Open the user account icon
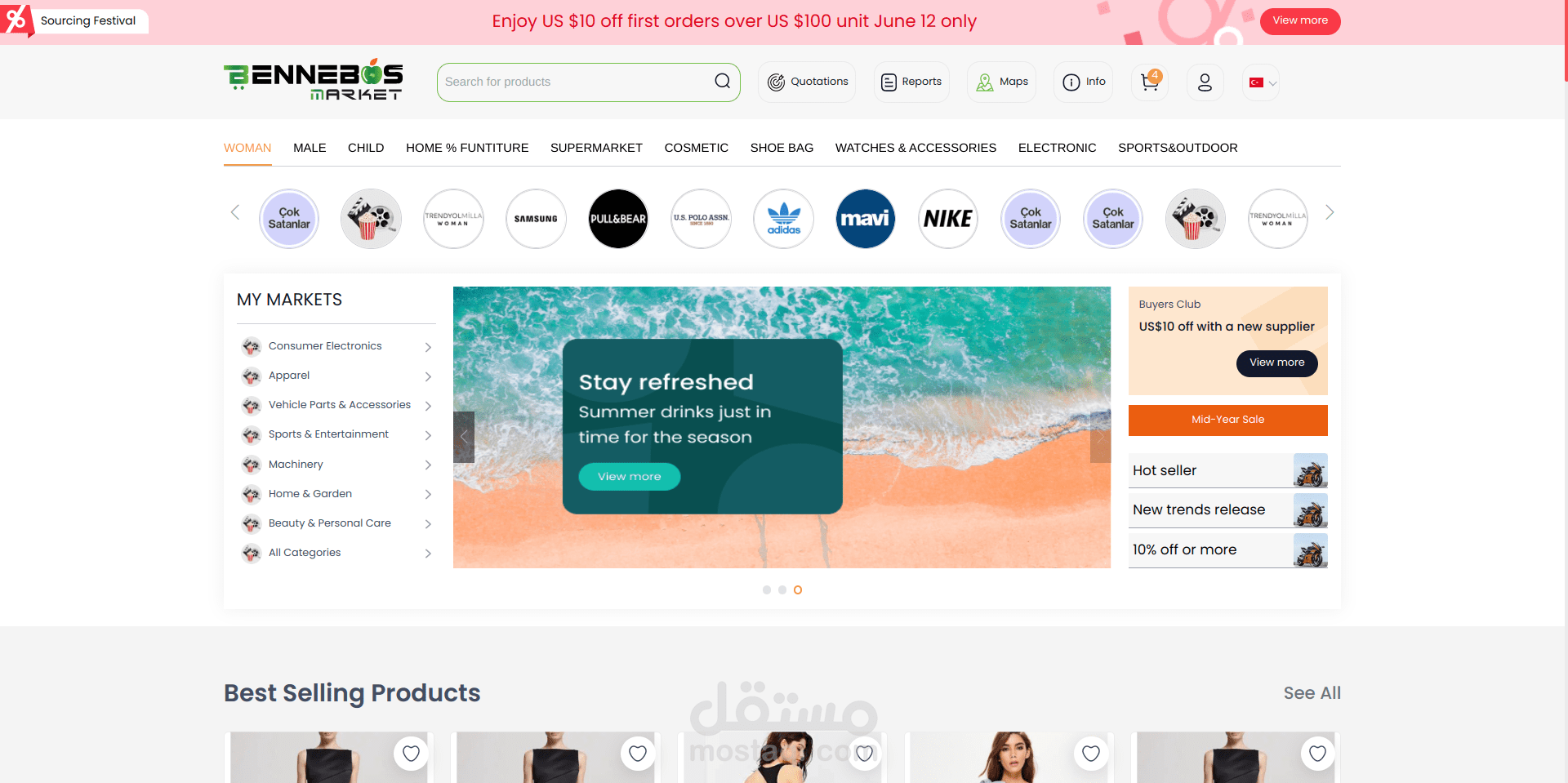1568x783 pixels. [x=1205, y=82]
